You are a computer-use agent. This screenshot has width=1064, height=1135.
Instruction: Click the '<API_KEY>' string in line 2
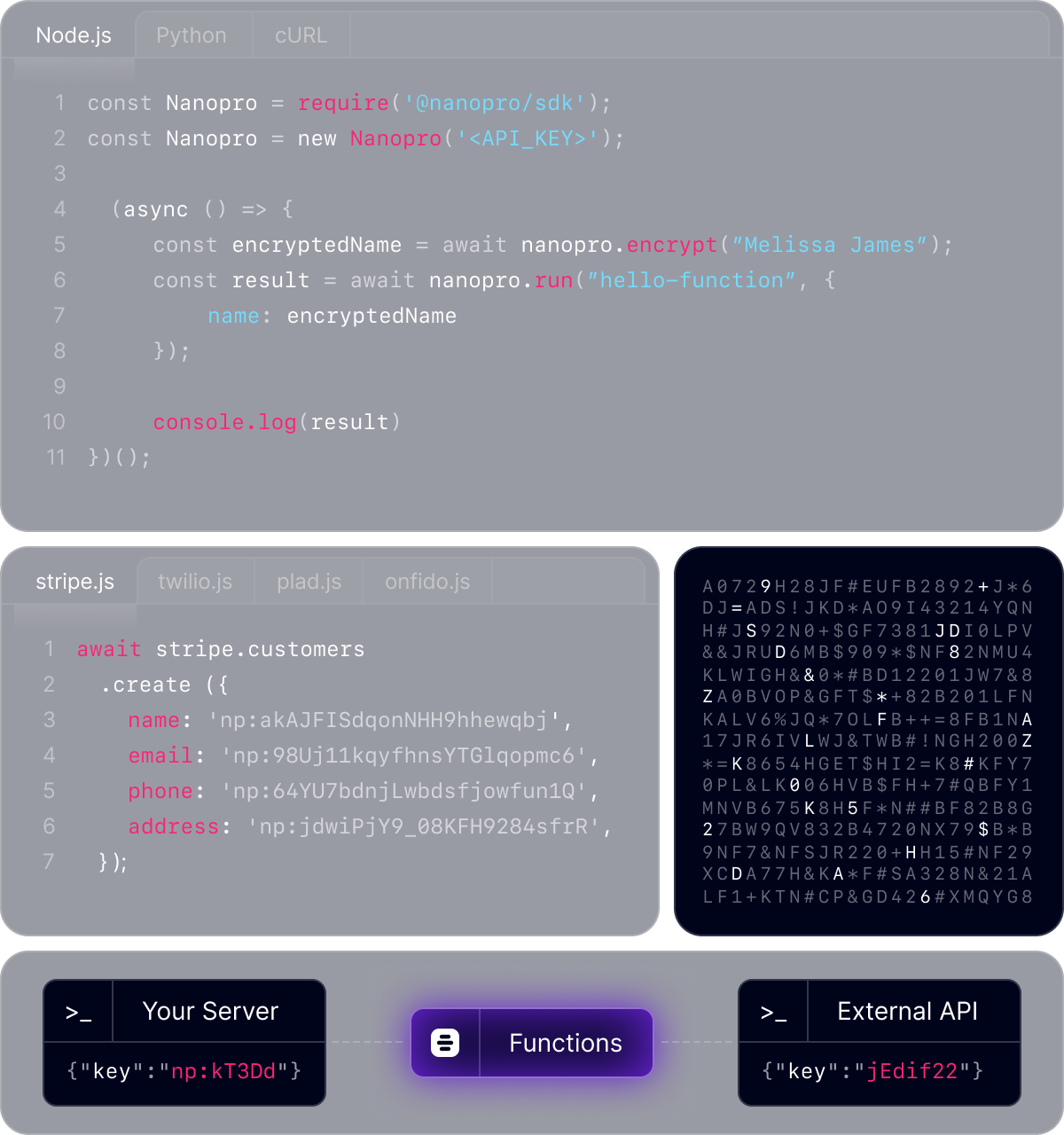click(528, 138)
